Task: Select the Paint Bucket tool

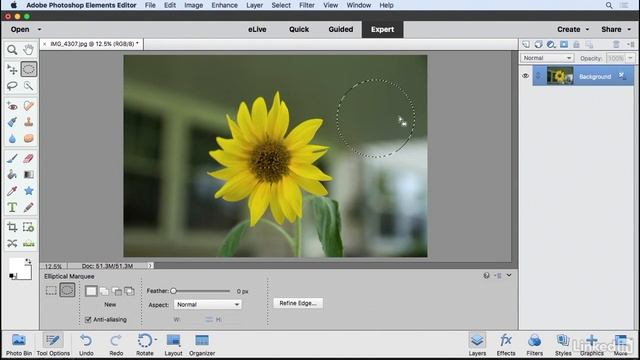Action: point(12,175)
